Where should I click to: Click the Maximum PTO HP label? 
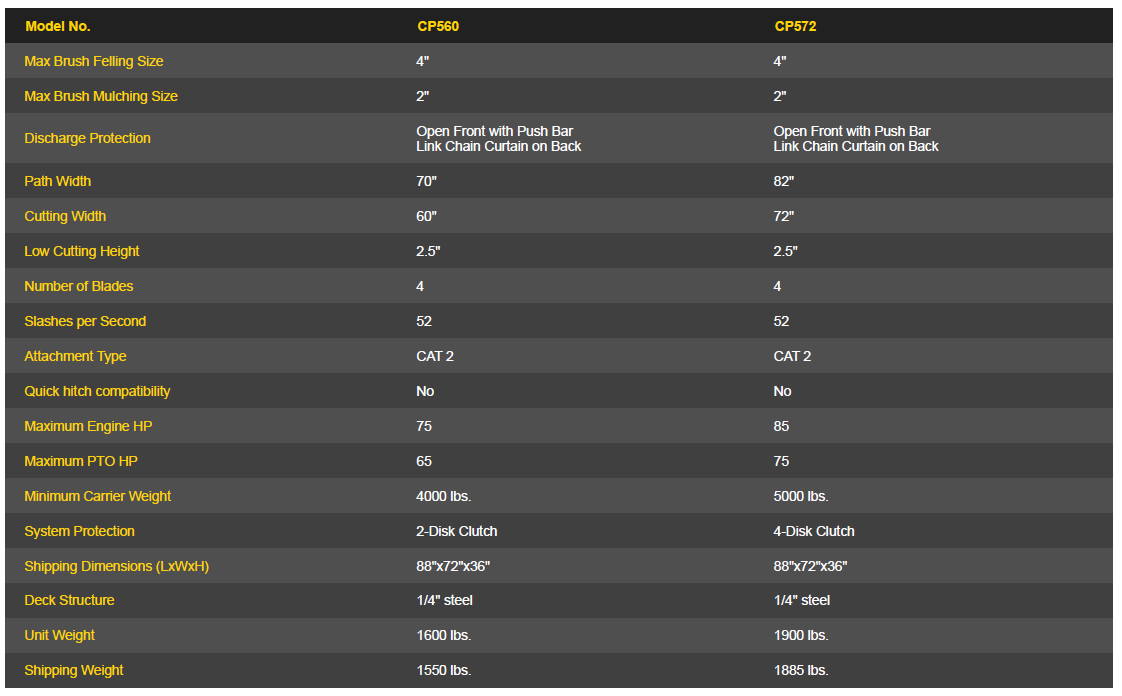[x=83, y=461]
